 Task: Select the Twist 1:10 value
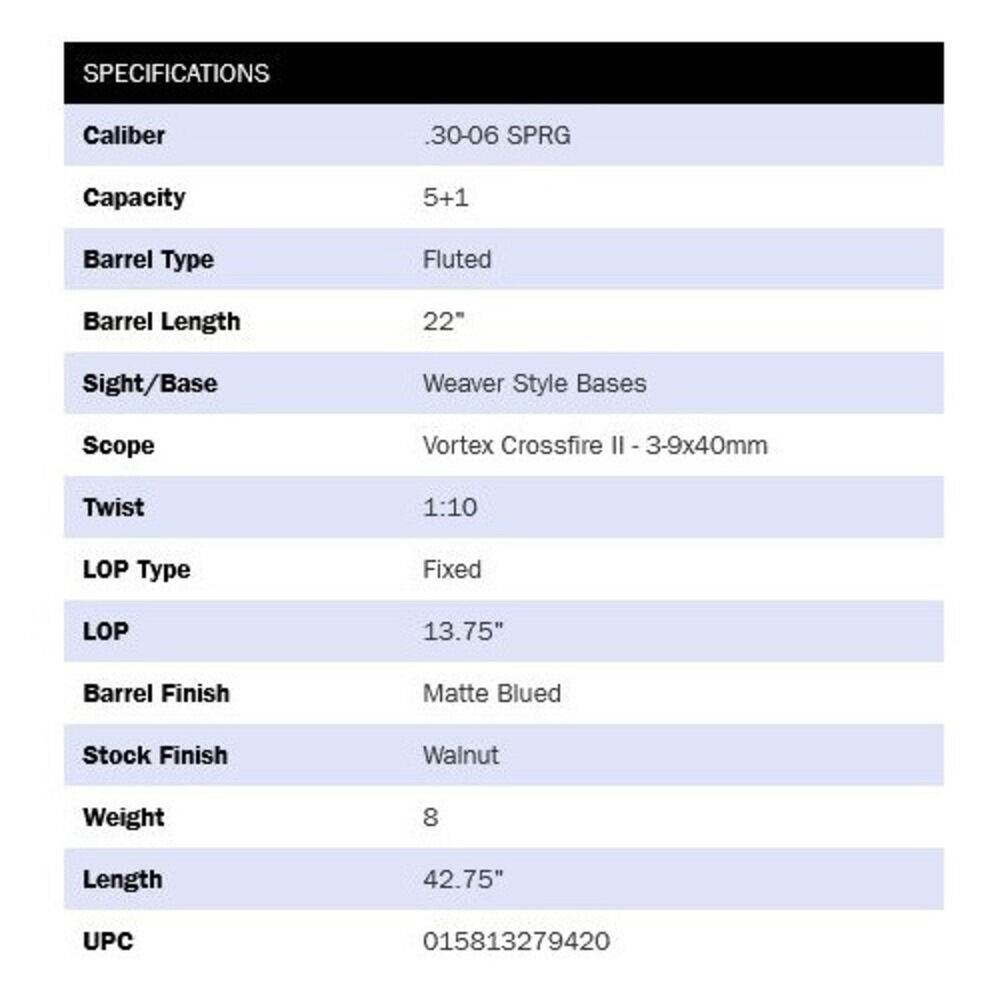(x=450, y=507)
